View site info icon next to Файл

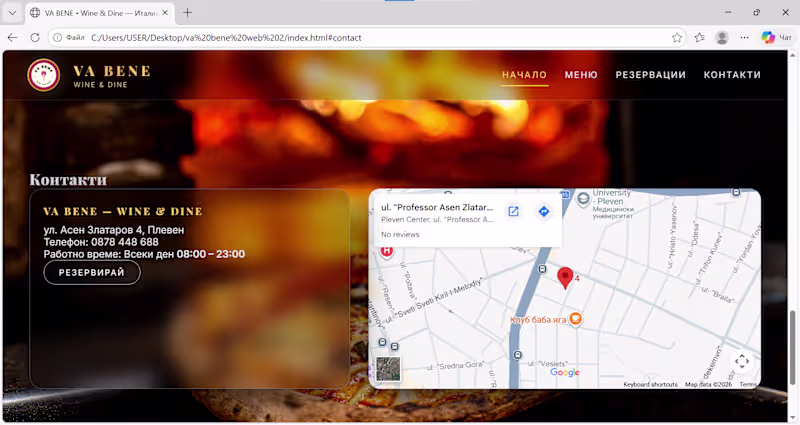[x=58, y=37]
